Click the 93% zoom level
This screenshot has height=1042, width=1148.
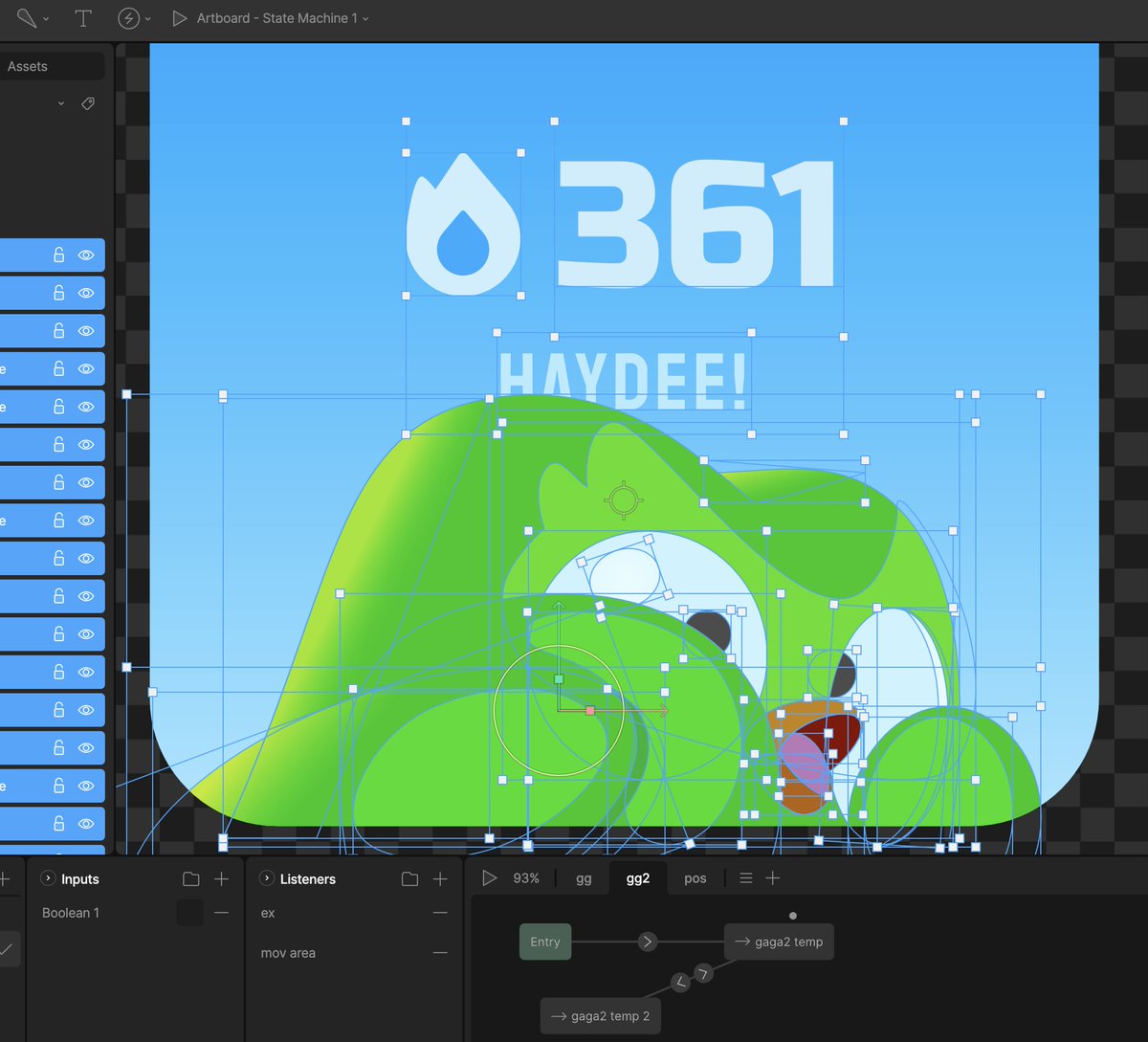coord(526,878)
